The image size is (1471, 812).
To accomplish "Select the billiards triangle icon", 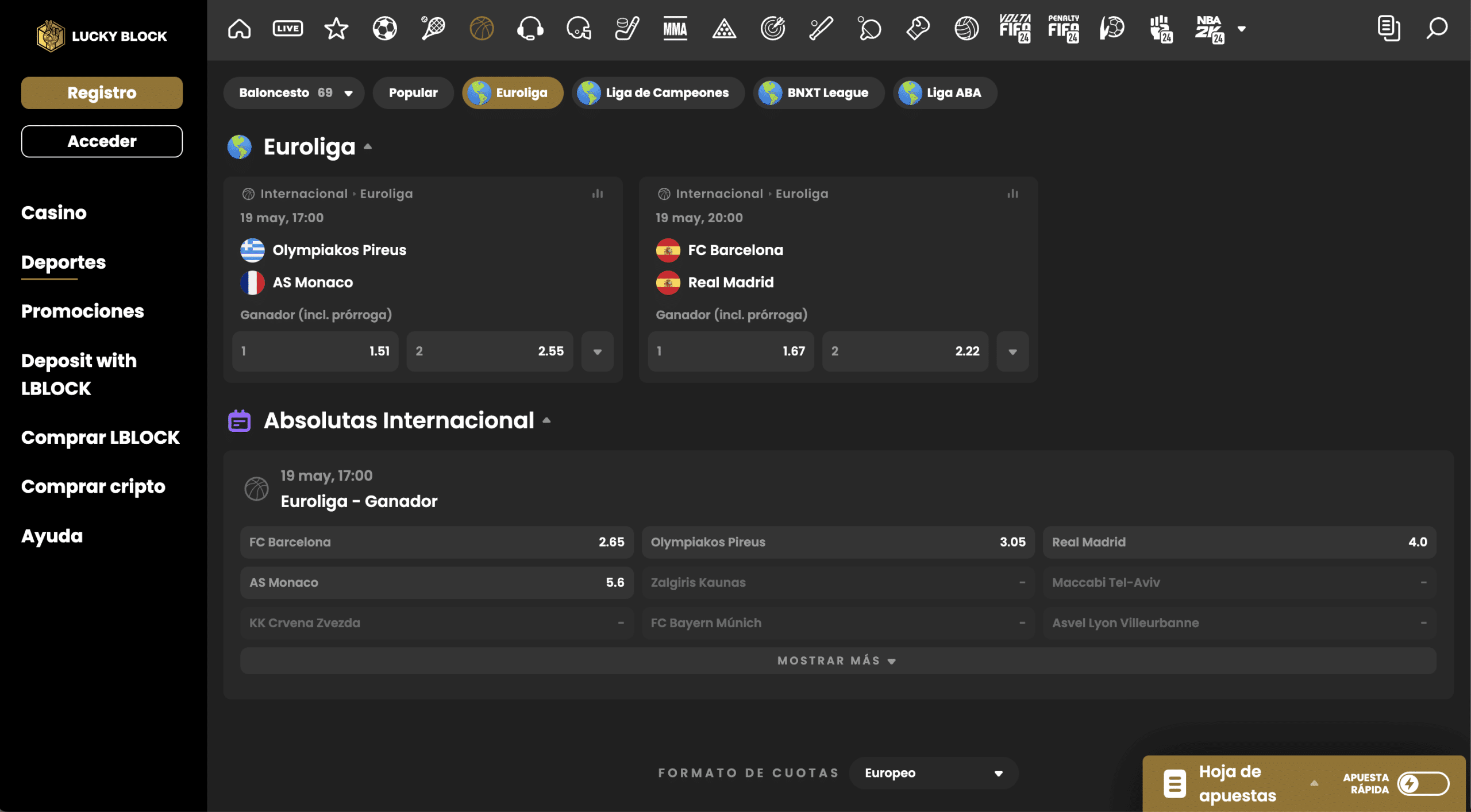I will coord(724,28).
